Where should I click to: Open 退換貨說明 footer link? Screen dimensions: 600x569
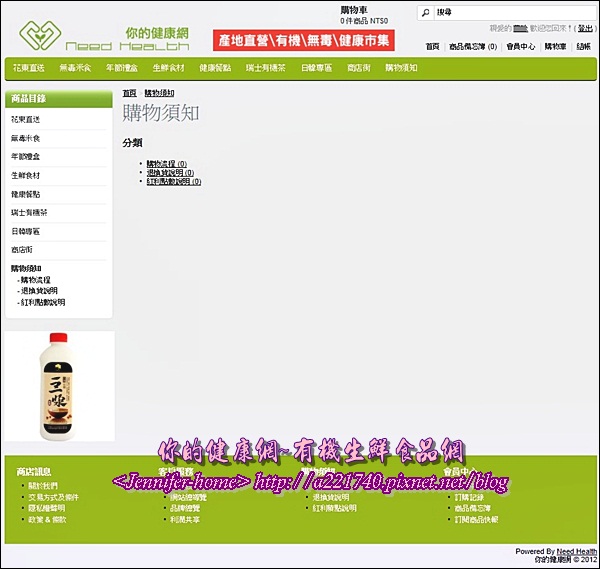point(331,497)
